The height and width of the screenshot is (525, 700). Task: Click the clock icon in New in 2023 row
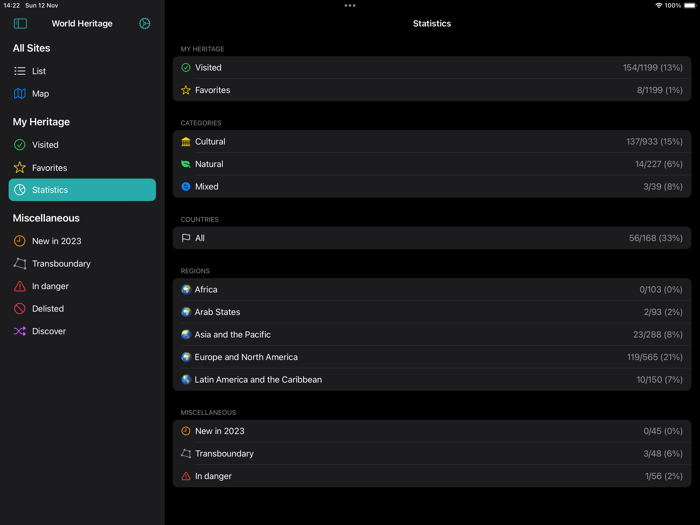pyautogui.click(x=186, y=431)
